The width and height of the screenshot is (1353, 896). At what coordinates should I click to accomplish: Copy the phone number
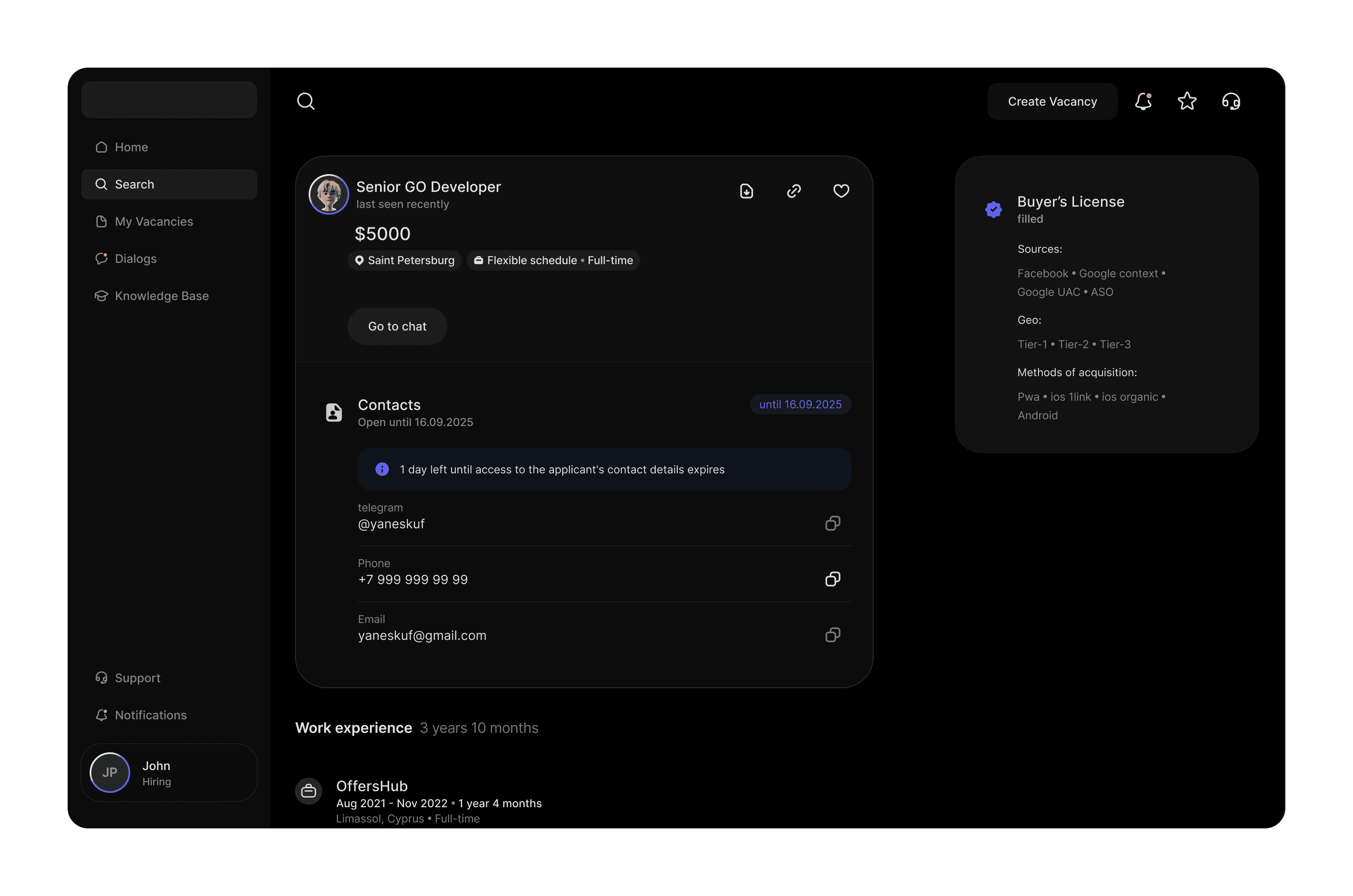pos(832,579)
